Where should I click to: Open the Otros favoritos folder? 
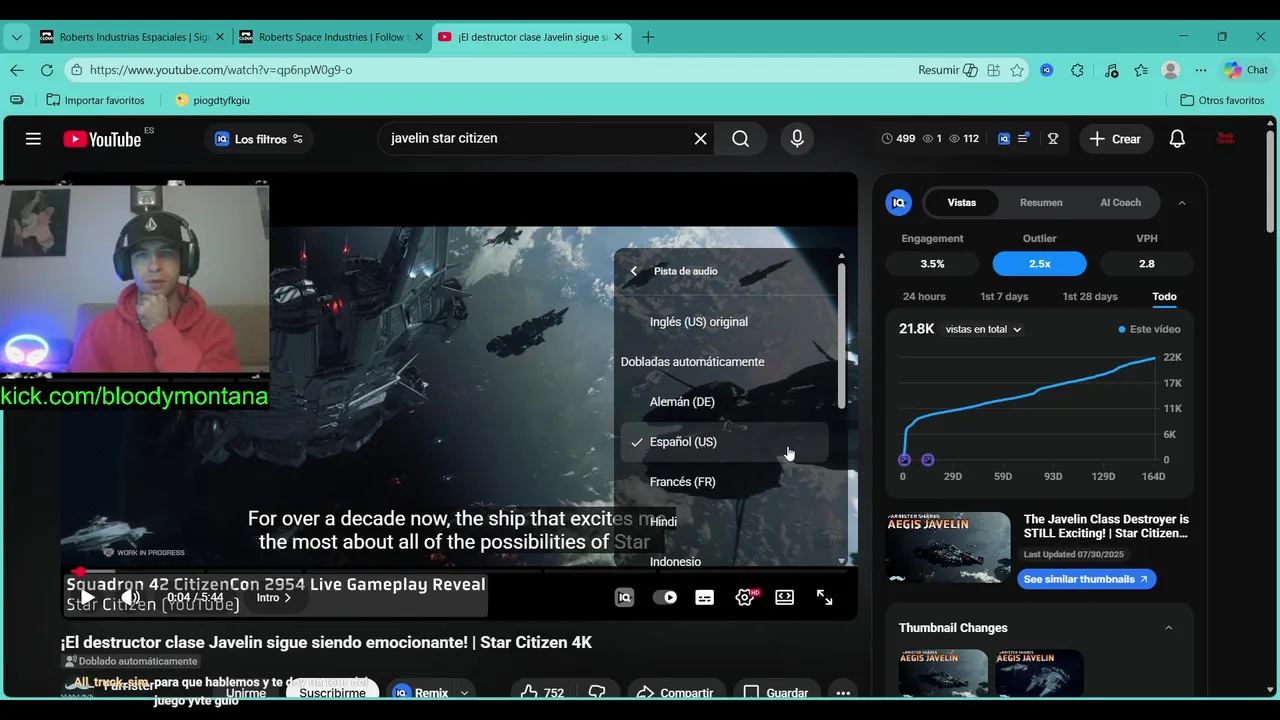1222,100
